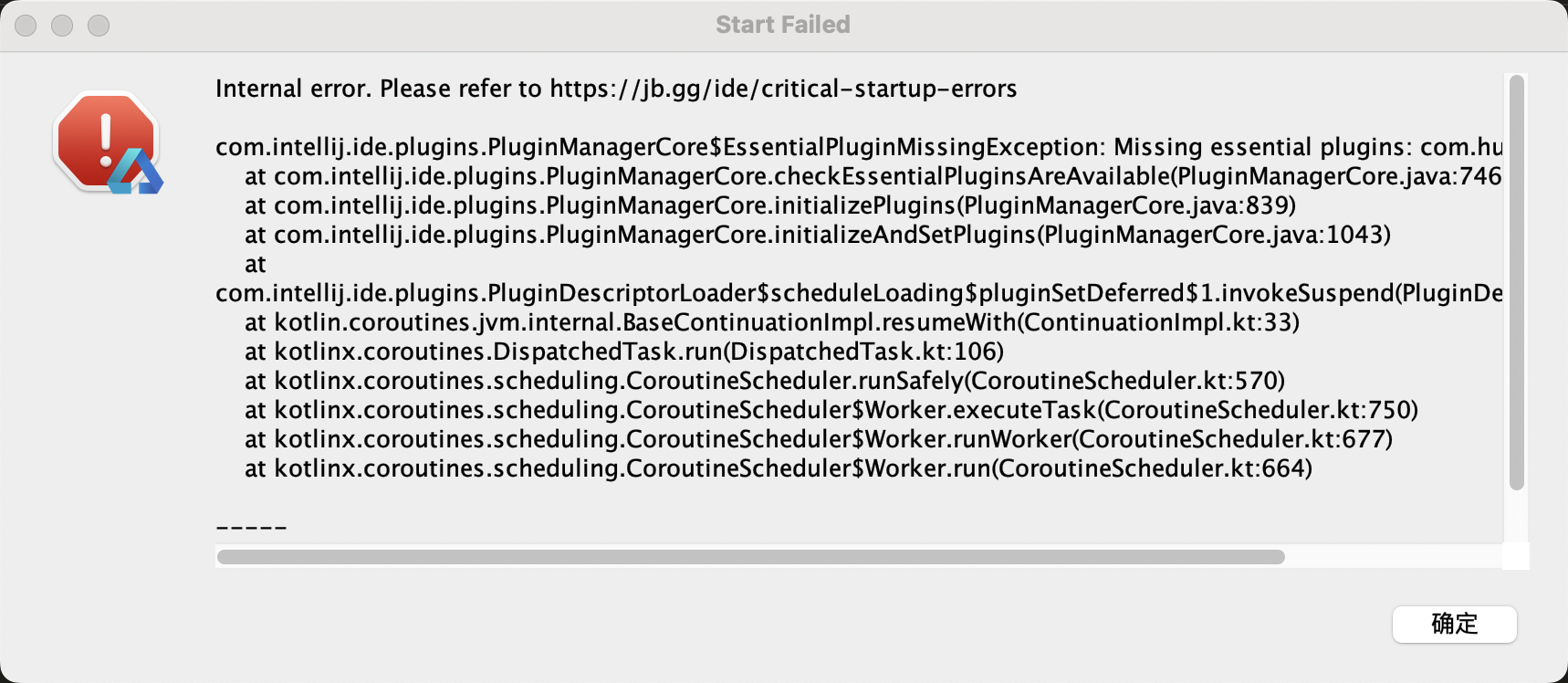1568x683 pixels.
Task: Click the initializeAndSetPlugins stack trace line
Action: [818, 235]
